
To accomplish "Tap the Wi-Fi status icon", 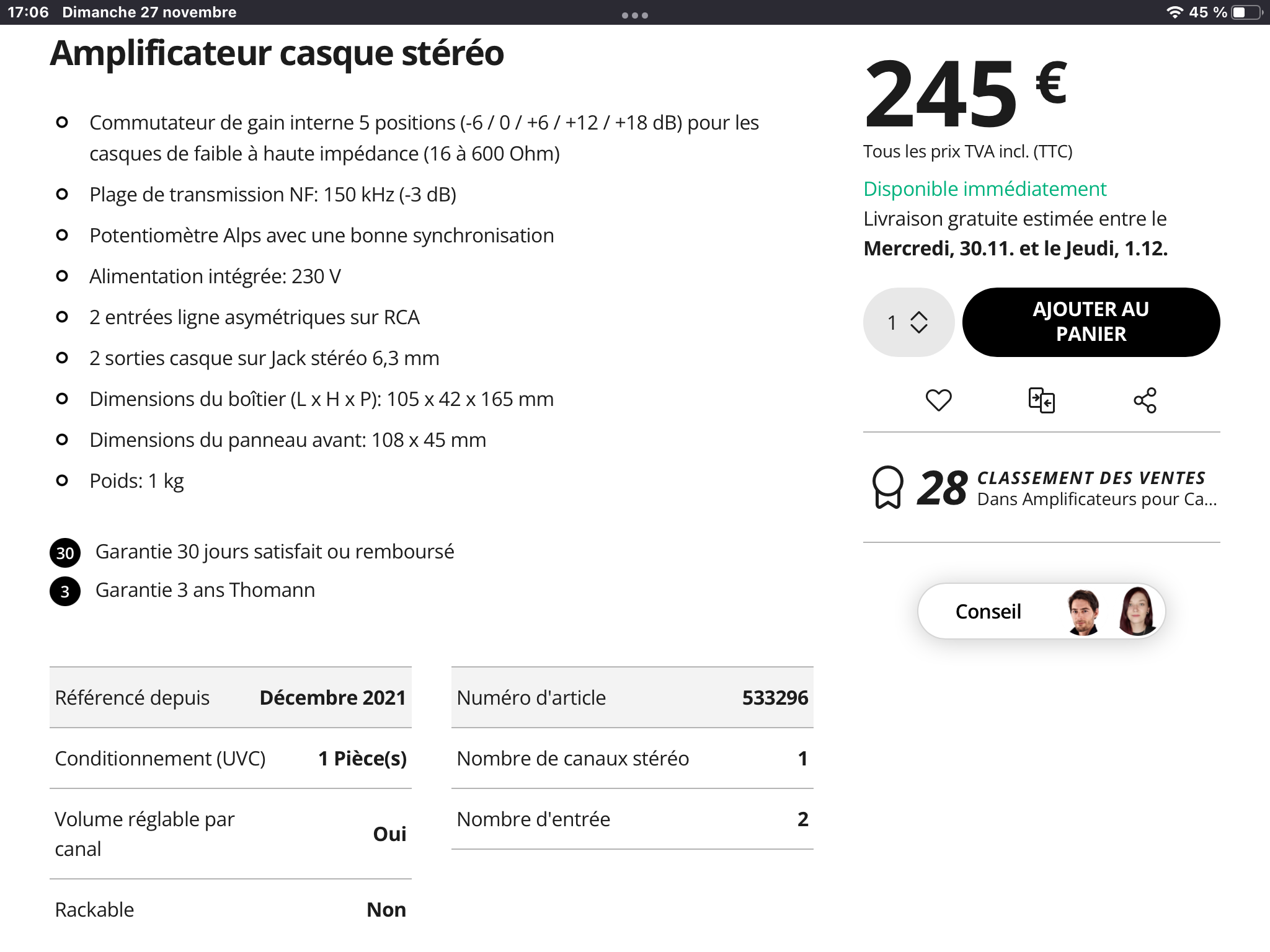I will click(x=1174, y=12).
